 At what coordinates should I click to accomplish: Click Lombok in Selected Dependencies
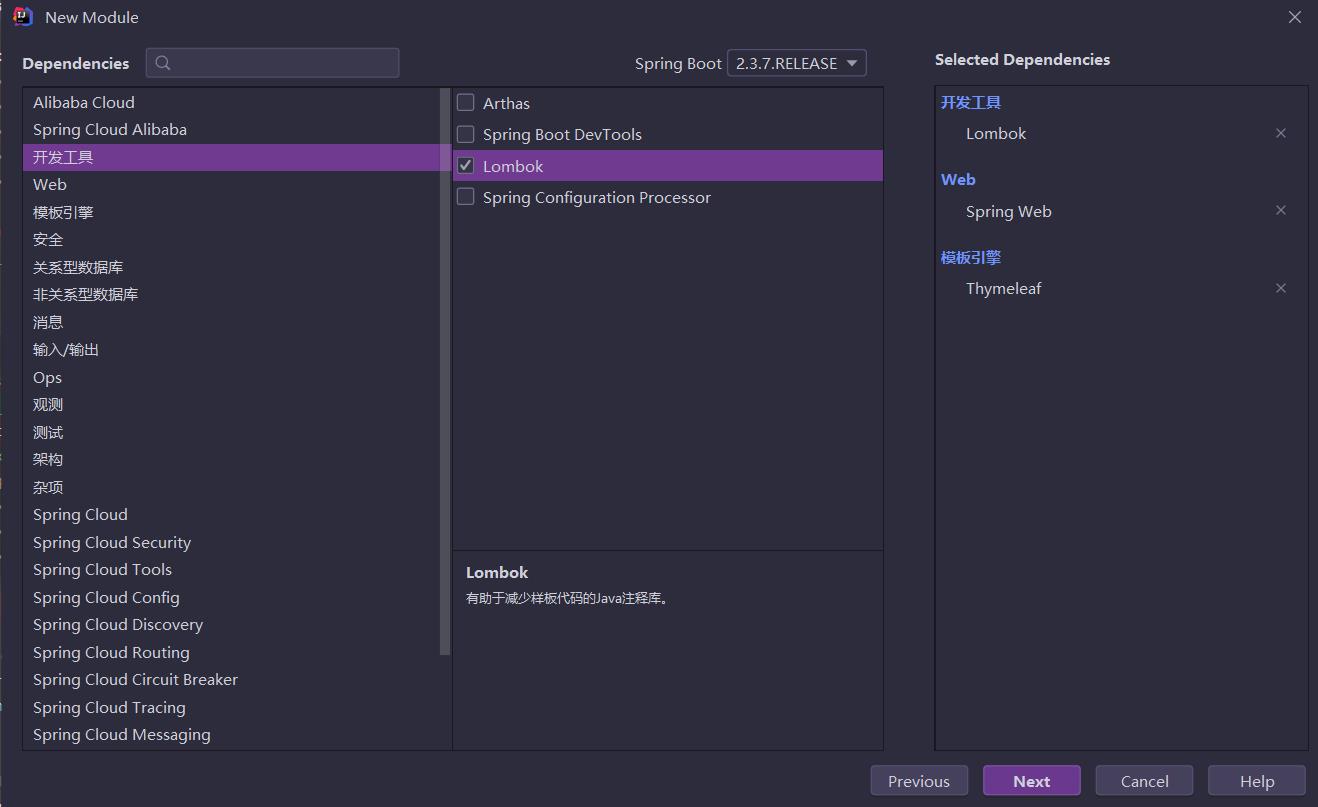(x=996, y=133)
